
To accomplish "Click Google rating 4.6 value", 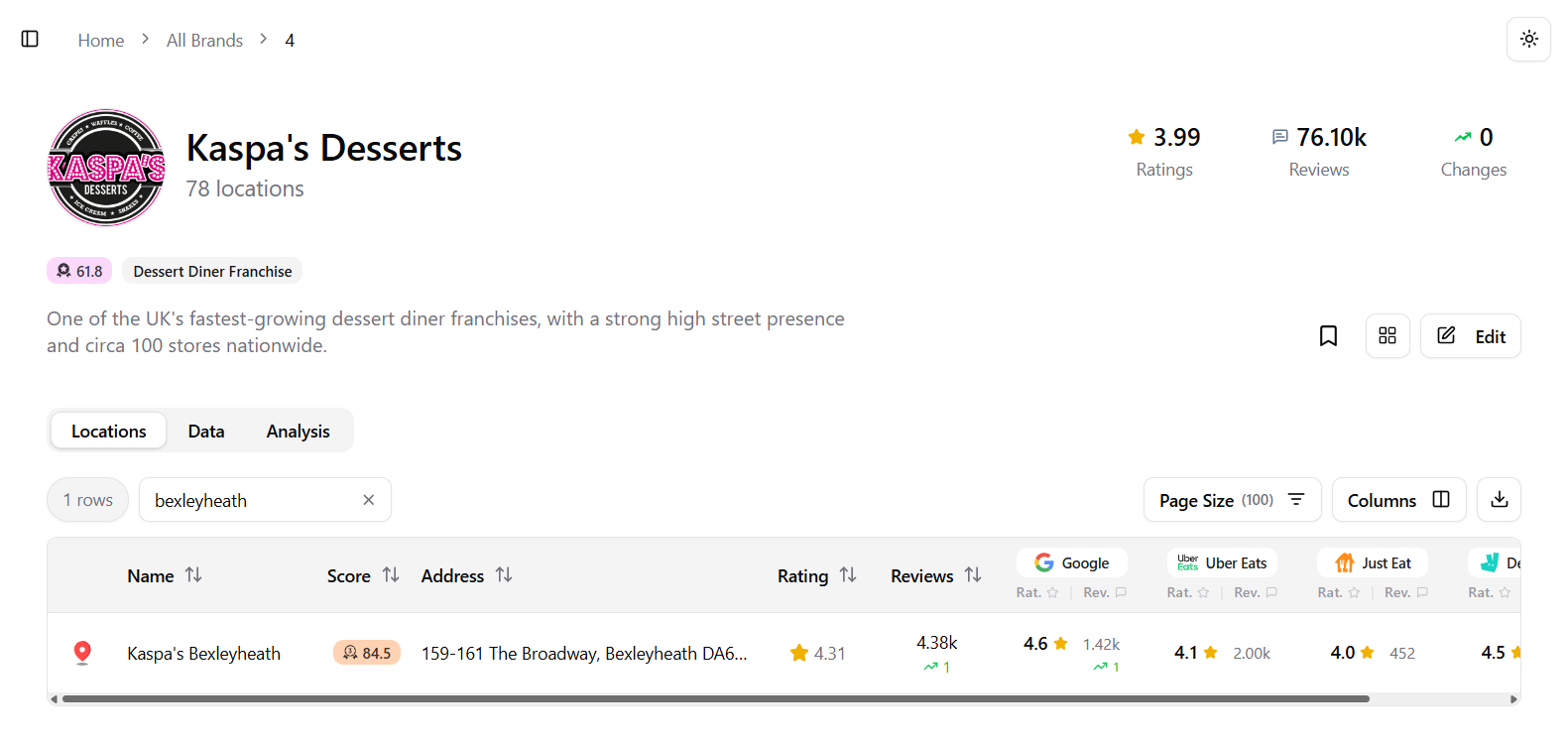I will [1045, 644].
